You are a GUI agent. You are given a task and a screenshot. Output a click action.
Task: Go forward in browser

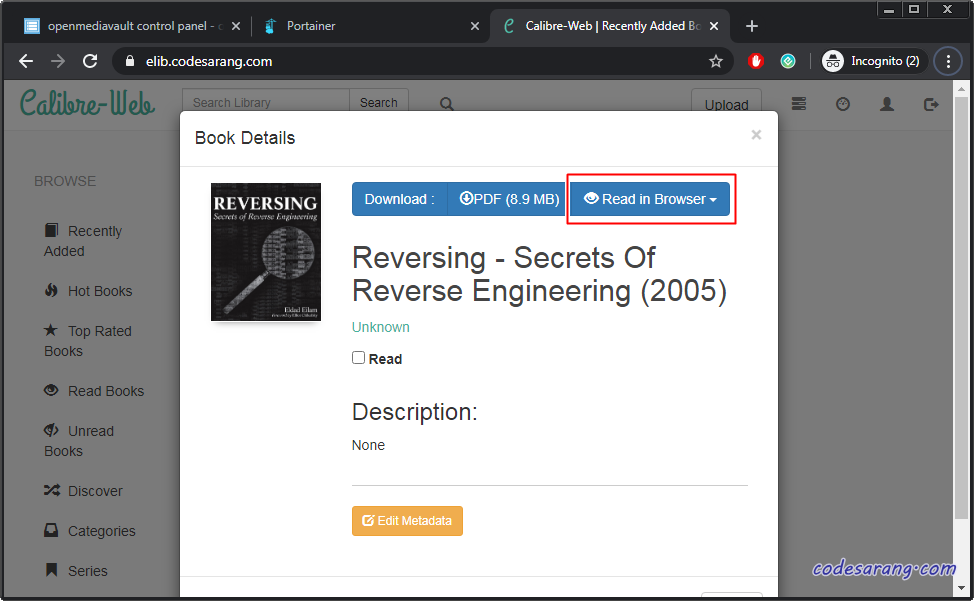click(x=58, y=61)
